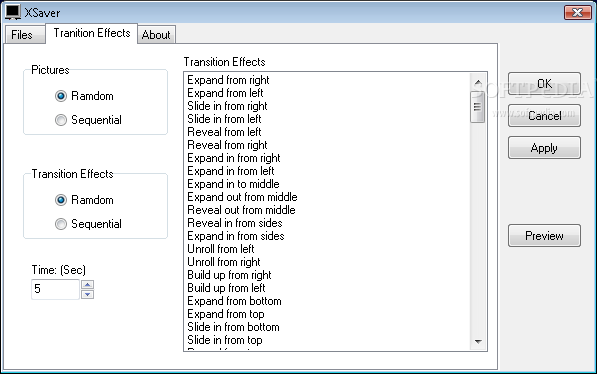597x374 pixels.
Task: Open the About tab
Action: tap(156, 35)
